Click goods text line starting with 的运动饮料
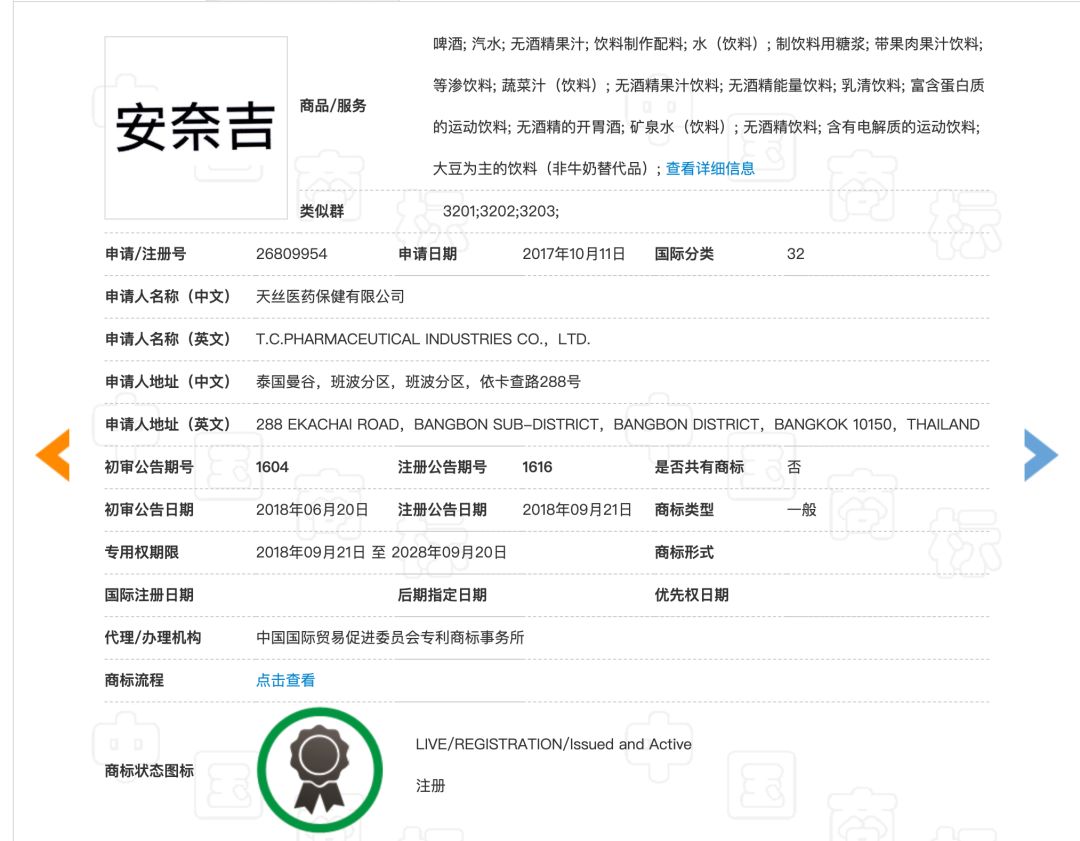 tap(707, 127)
